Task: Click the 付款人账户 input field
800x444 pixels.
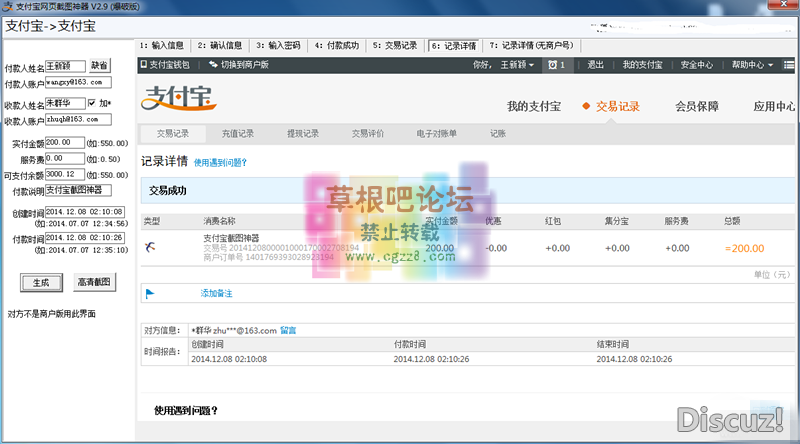Action: (78, 82)
